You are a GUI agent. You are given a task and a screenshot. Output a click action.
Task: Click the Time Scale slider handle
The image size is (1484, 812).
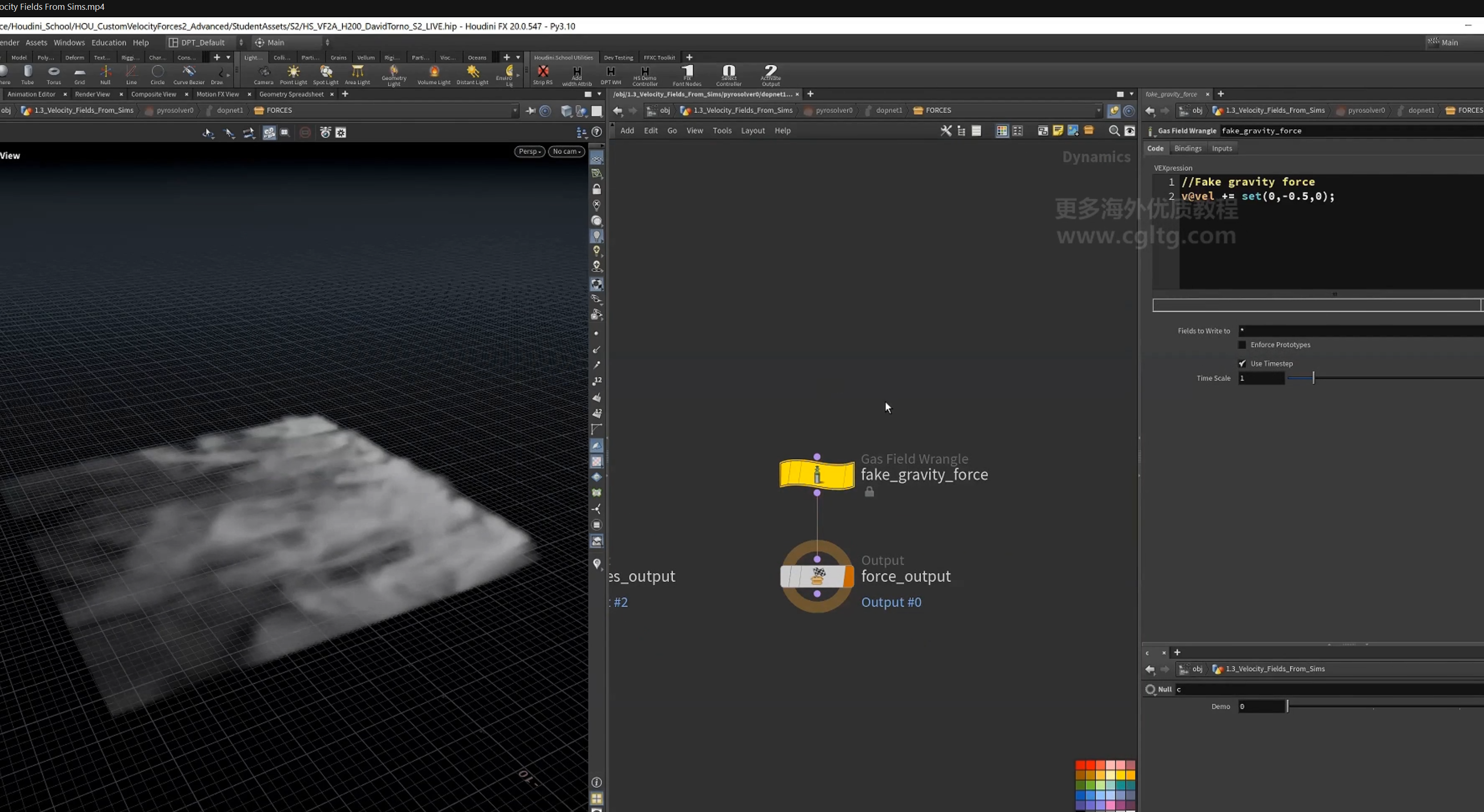(1314, 378)
